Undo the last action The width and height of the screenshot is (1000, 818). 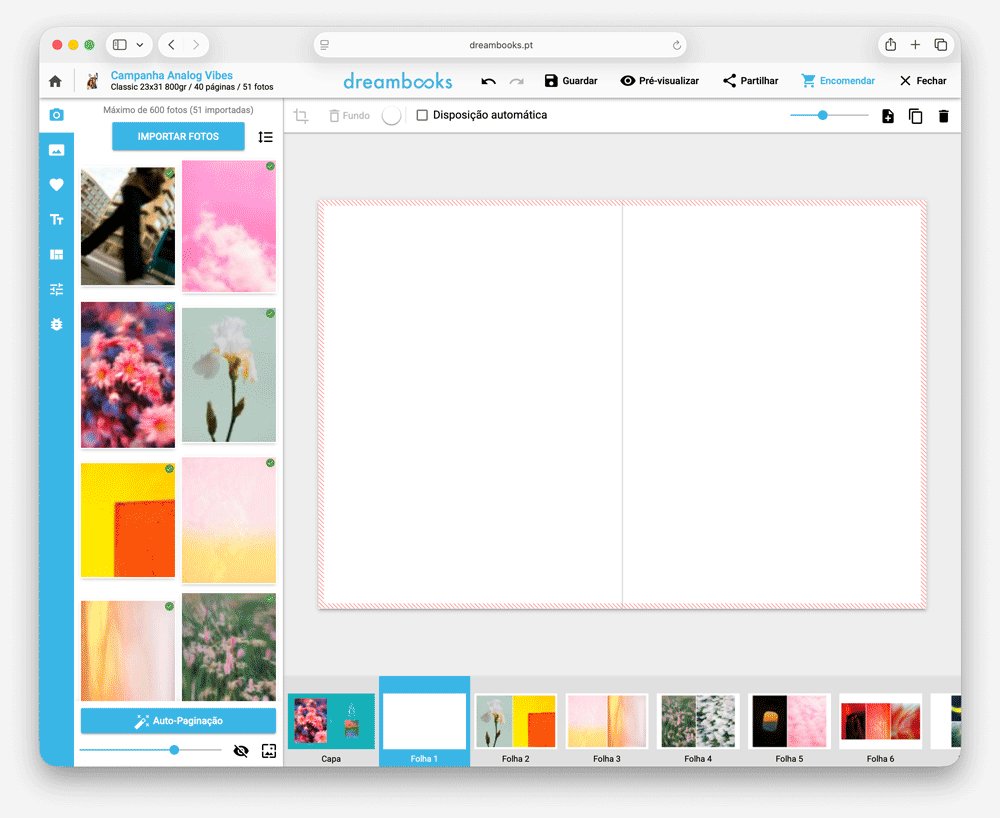[x=489, y=81]
